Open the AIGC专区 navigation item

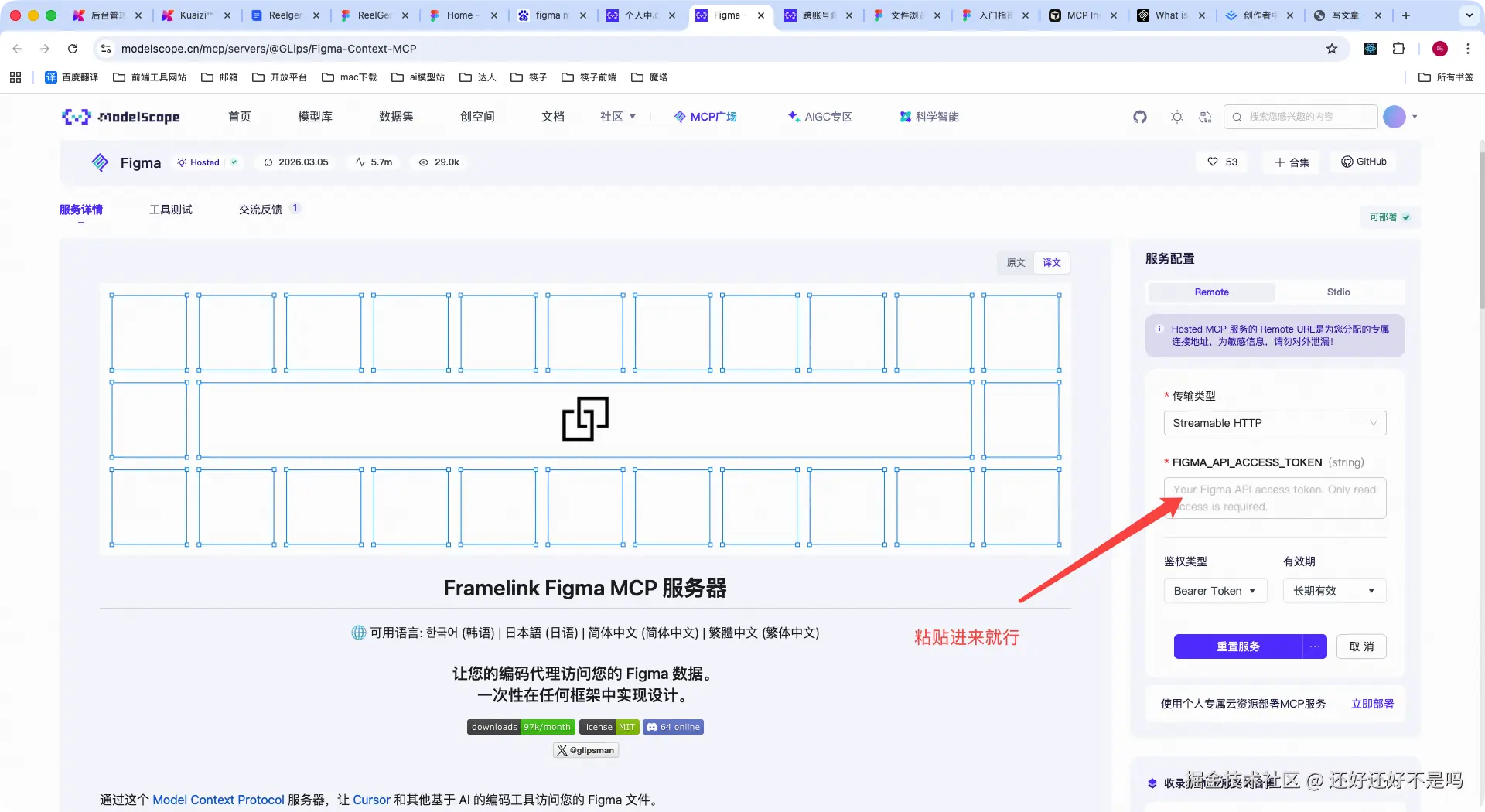(x=820, y=117)
